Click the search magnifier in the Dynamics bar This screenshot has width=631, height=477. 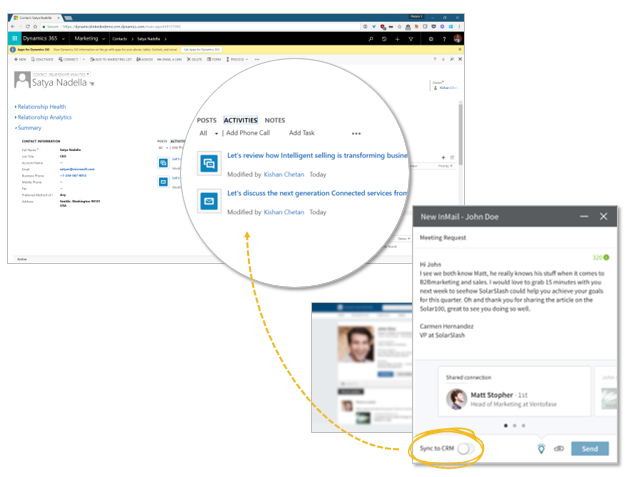pyautogui.click(x=371, y=39)
